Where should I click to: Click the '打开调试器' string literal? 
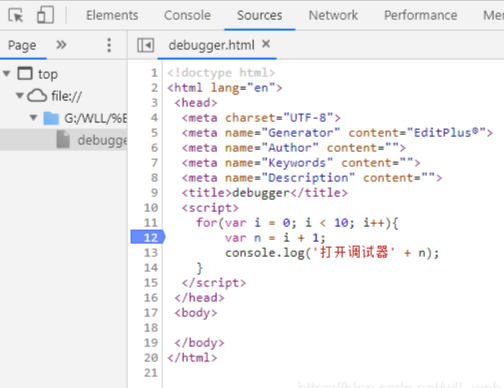tap(354, 252)
